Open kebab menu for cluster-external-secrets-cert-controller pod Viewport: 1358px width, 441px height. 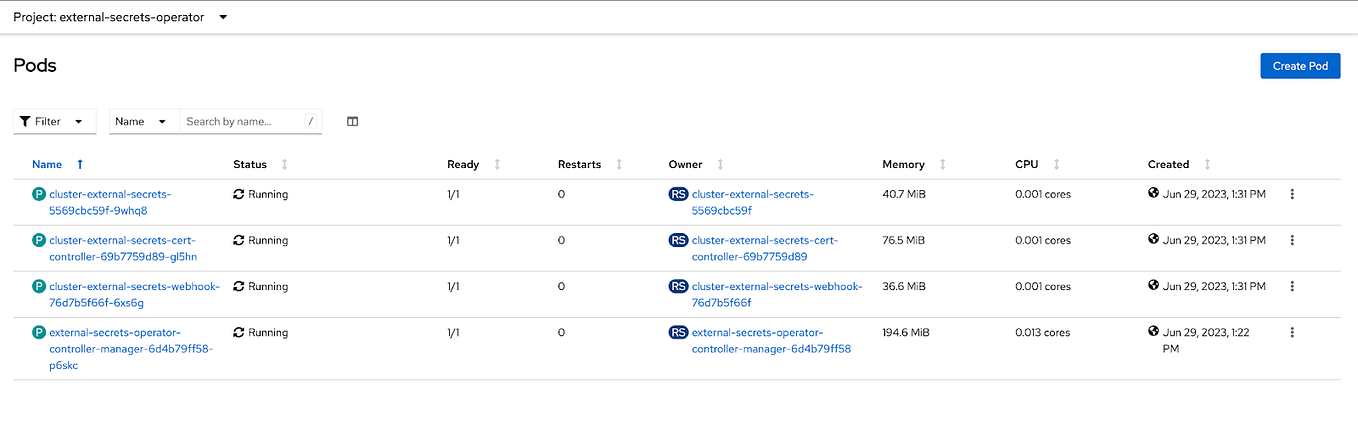tap(1292, 240)
